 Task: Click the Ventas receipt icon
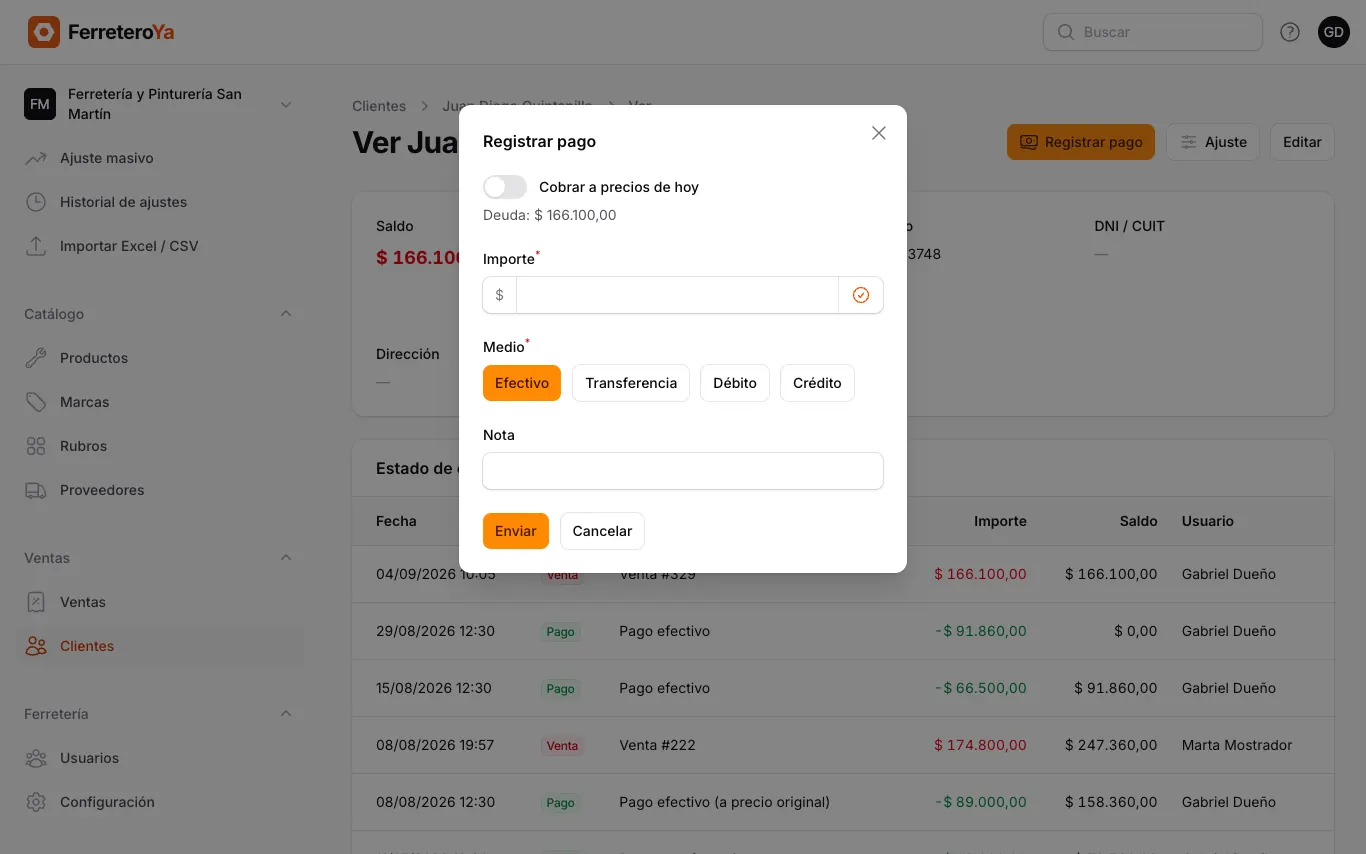[x=36, y=602]
